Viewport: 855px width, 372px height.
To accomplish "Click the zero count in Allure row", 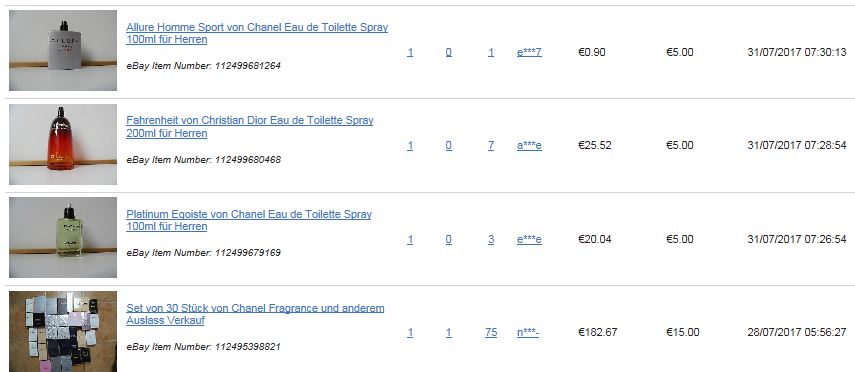I will click(x=448, y=52).
